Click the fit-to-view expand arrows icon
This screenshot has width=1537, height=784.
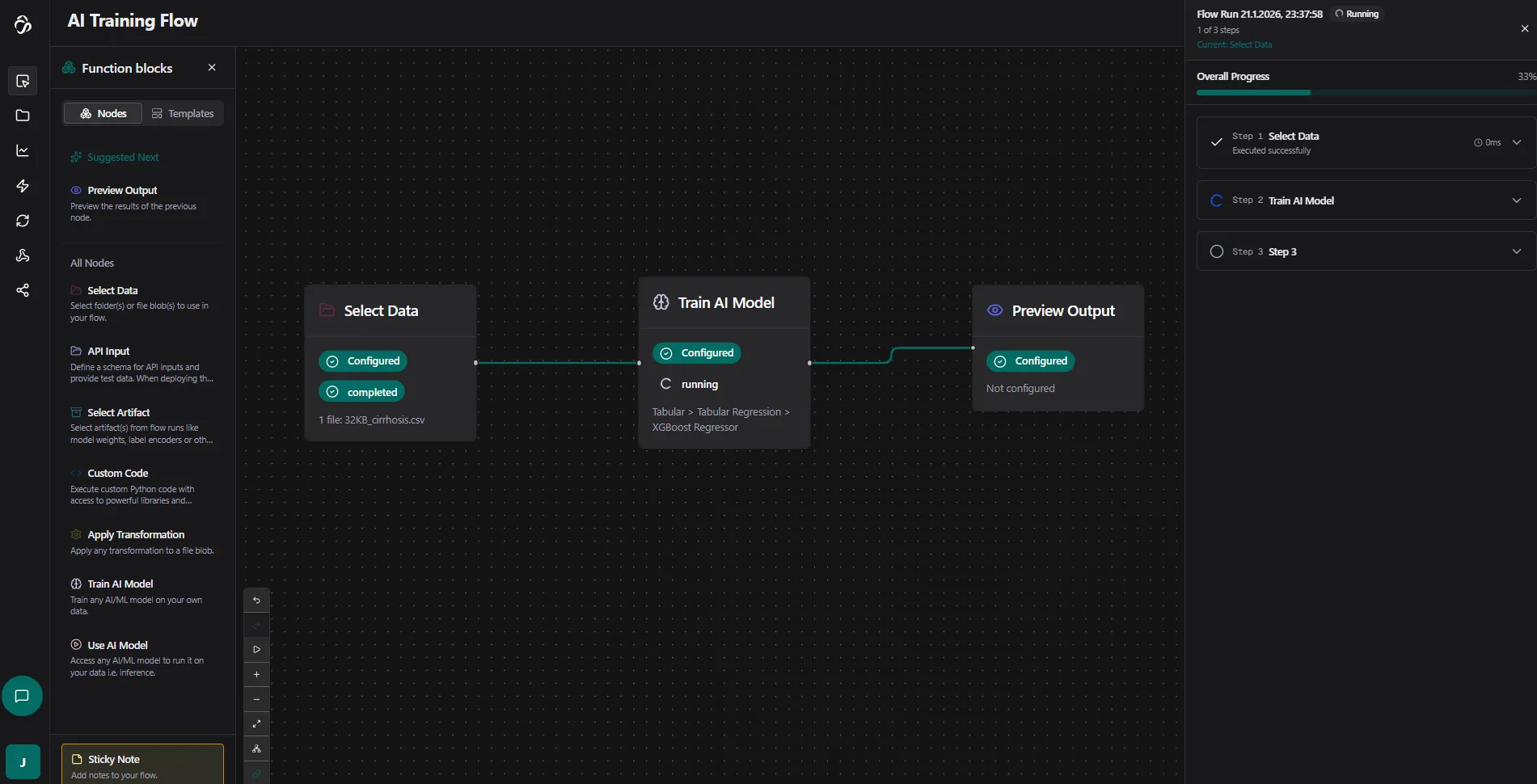[256, 724]
